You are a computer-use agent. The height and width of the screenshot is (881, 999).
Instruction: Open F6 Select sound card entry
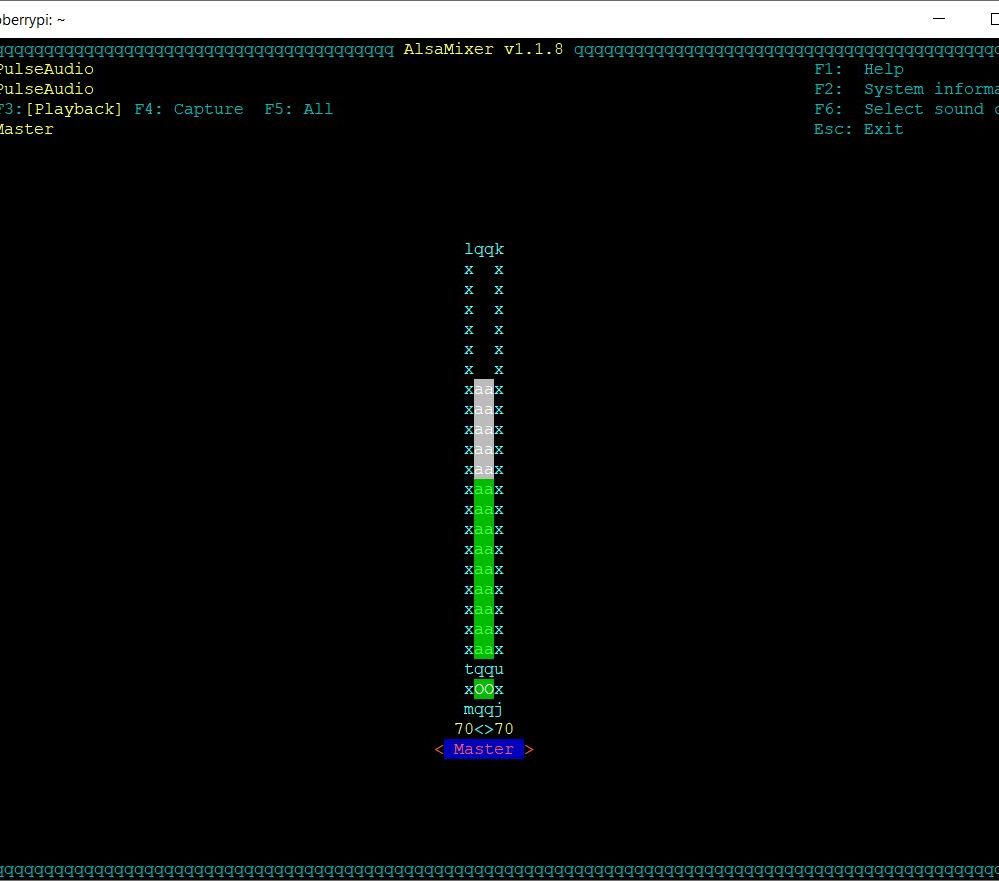(x=907, y=109)
